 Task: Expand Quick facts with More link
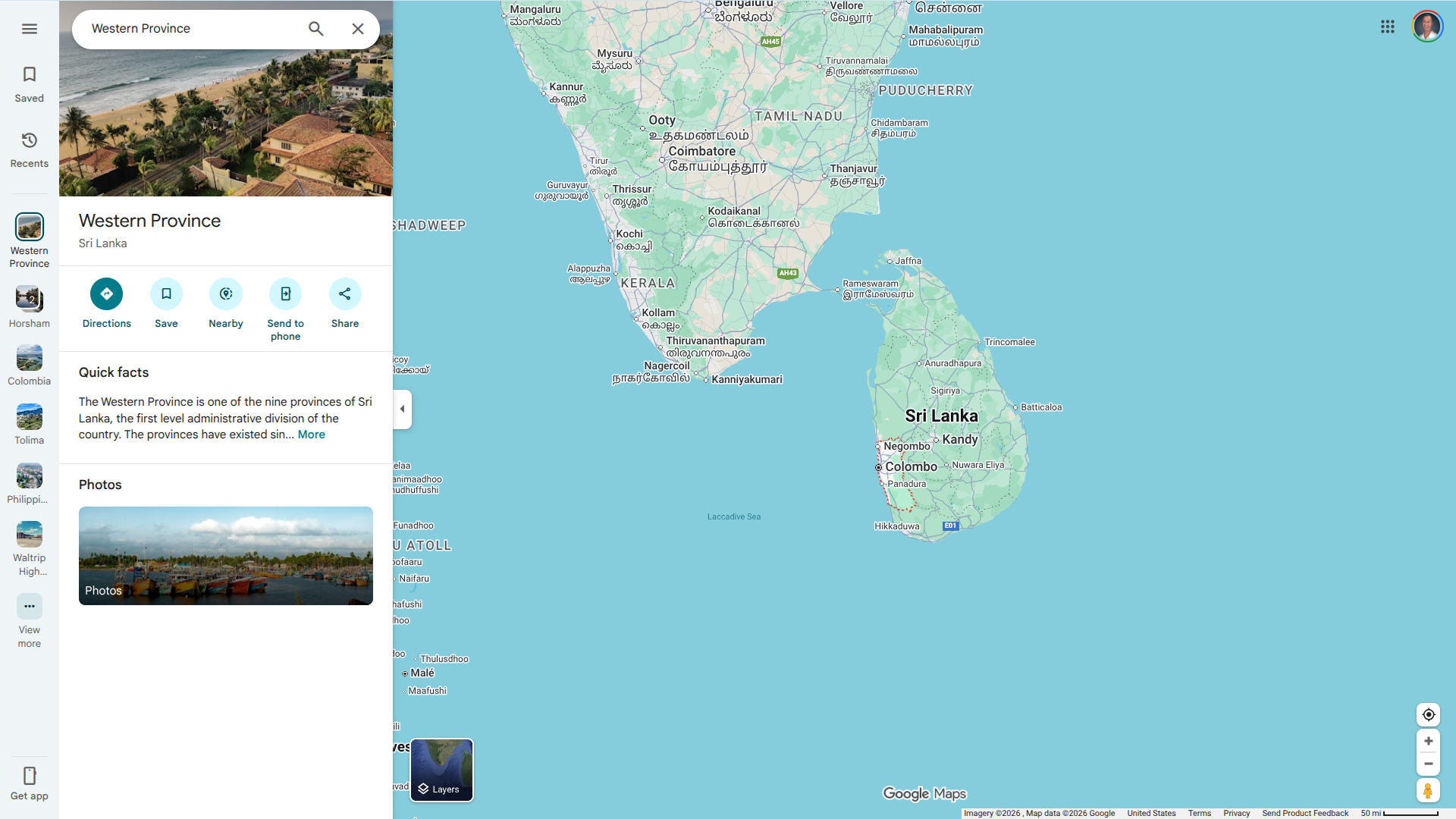pos(311,435)
